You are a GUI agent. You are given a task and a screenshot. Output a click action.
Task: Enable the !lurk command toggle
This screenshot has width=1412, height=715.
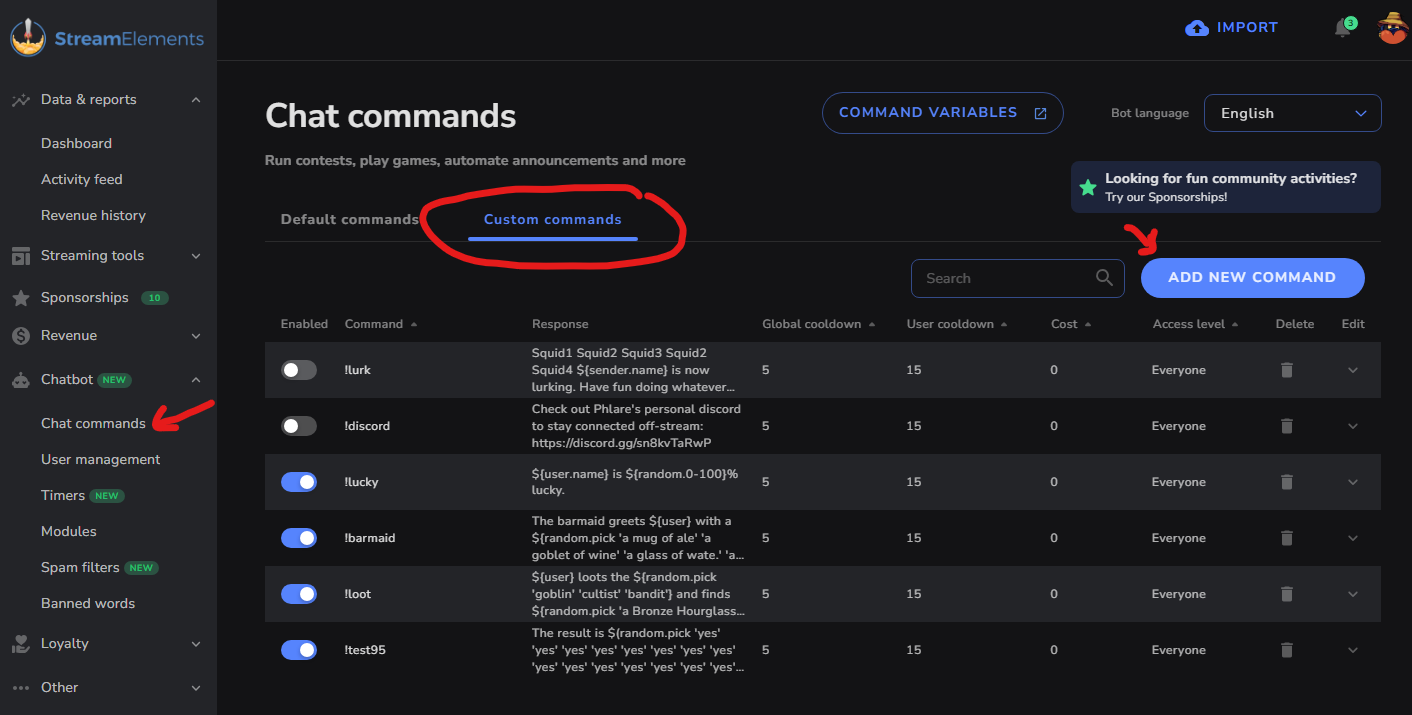(x=299, y=370)
